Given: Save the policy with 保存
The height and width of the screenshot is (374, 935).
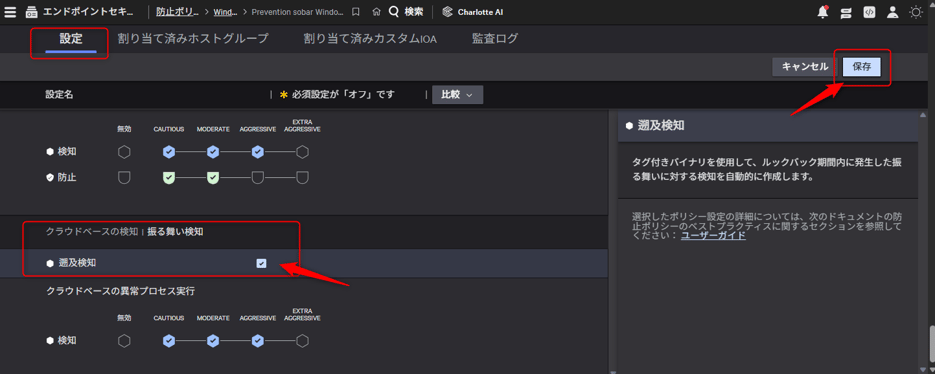Looking at the screenshot, I should (862, 67).
